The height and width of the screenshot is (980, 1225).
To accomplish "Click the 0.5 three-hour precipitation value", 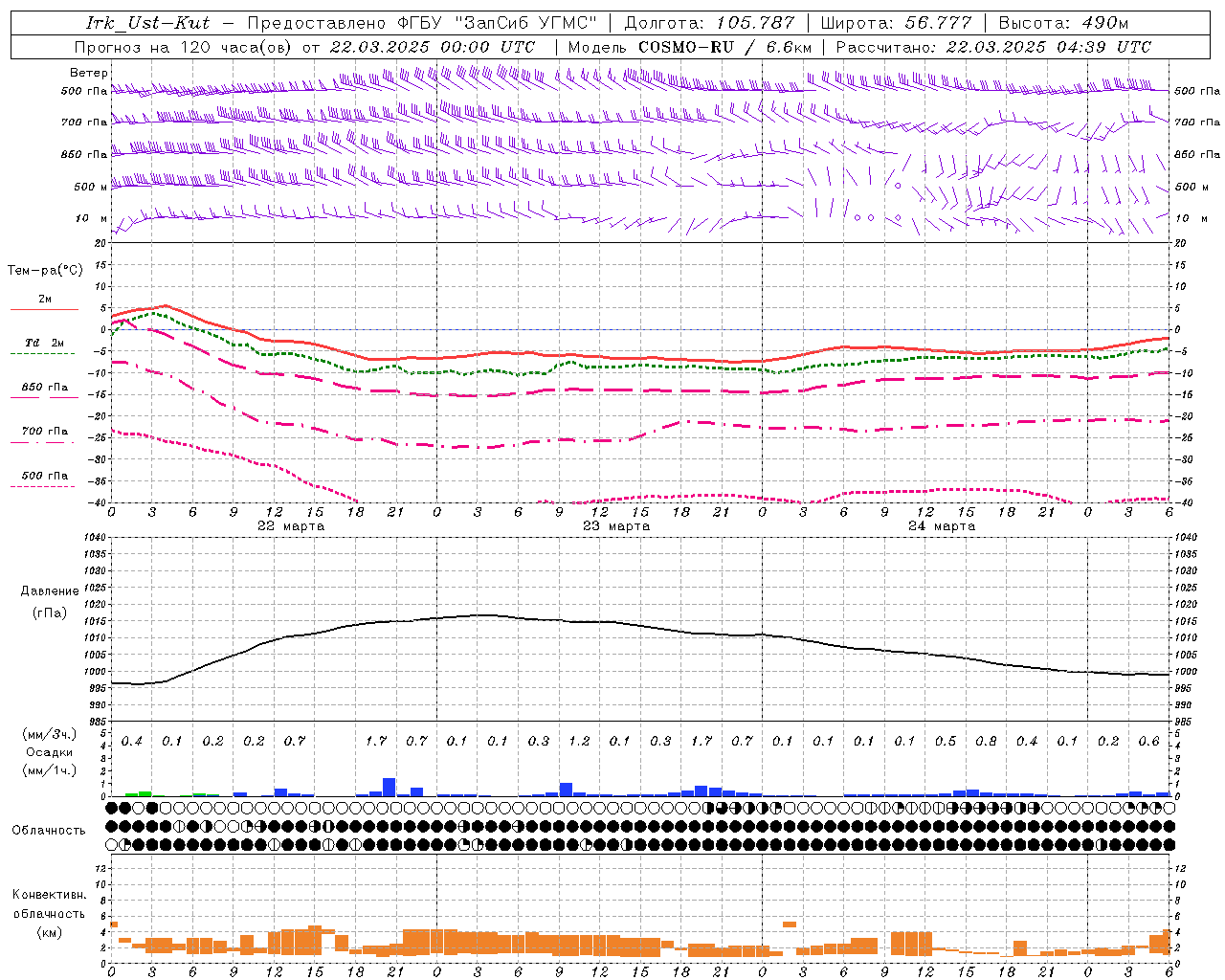I will click(946, 742).
